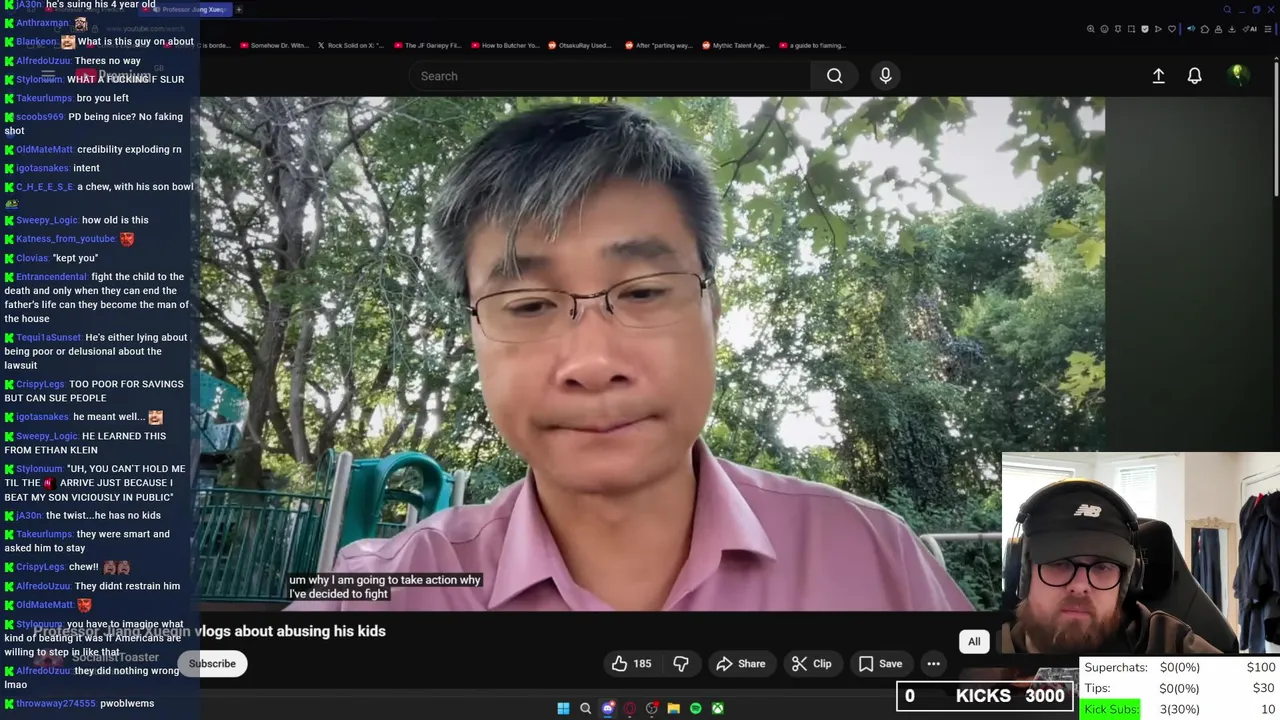Open YouTube account avatar menu
Viewport: 1280px width, 720px height.
pos(1238,76)
